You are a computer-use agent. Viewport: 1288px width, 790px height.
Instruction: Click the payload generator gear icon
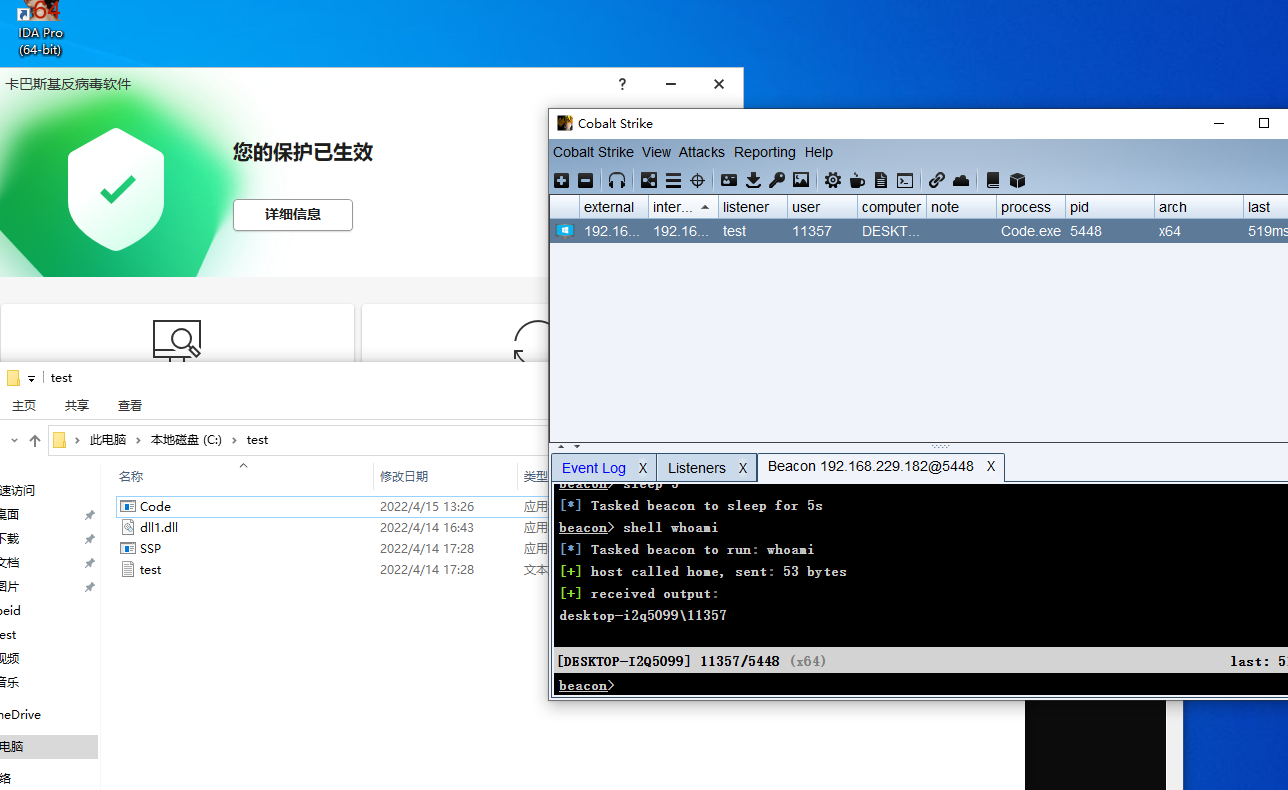[x=832, y=180]
